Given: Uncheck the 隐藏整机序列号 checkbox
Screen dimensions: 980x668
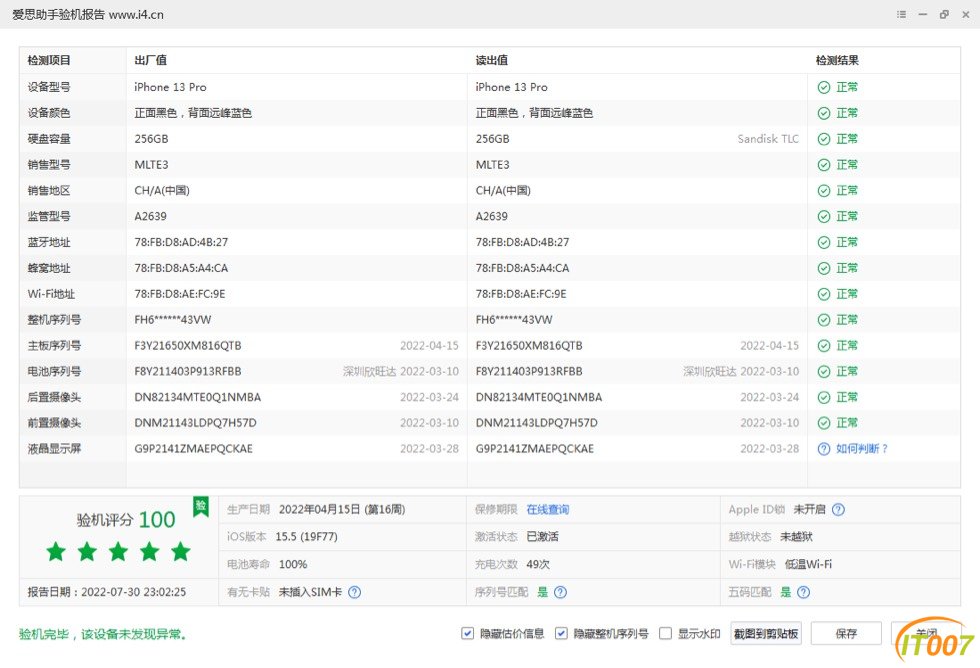Looking at the screenshot, I should (561, 633).
